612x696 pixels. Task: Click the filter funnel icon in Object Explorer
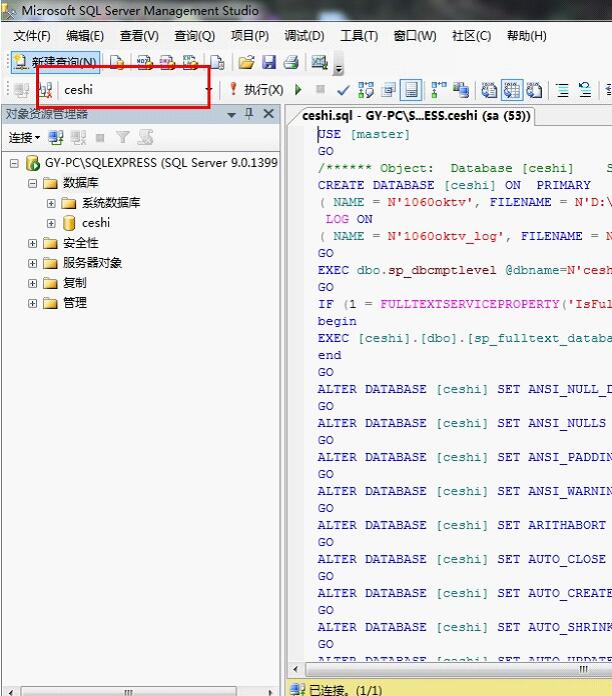coord(122,137)
